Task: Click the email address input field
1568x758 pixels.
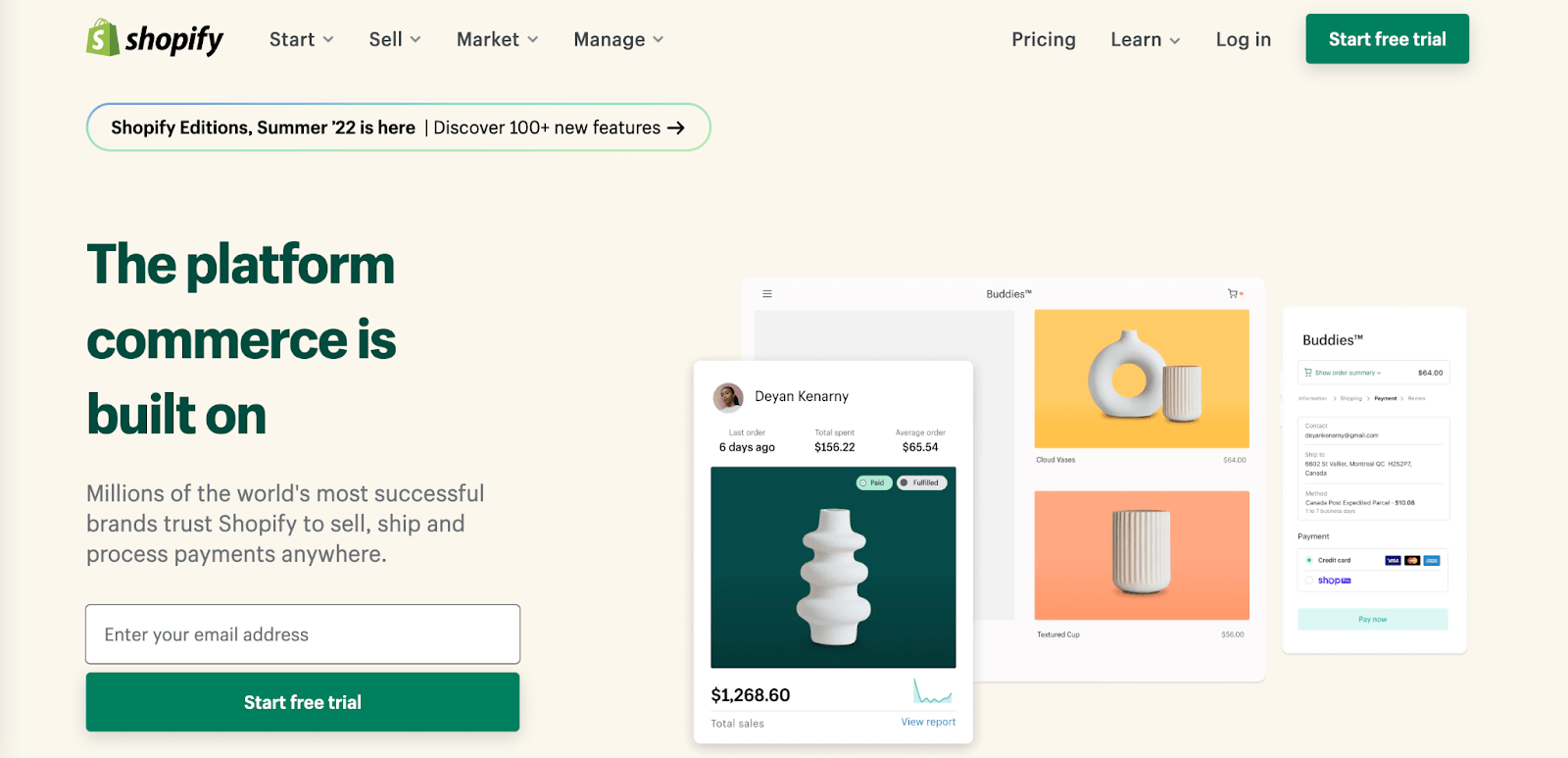Action: (x=302, y=634)
